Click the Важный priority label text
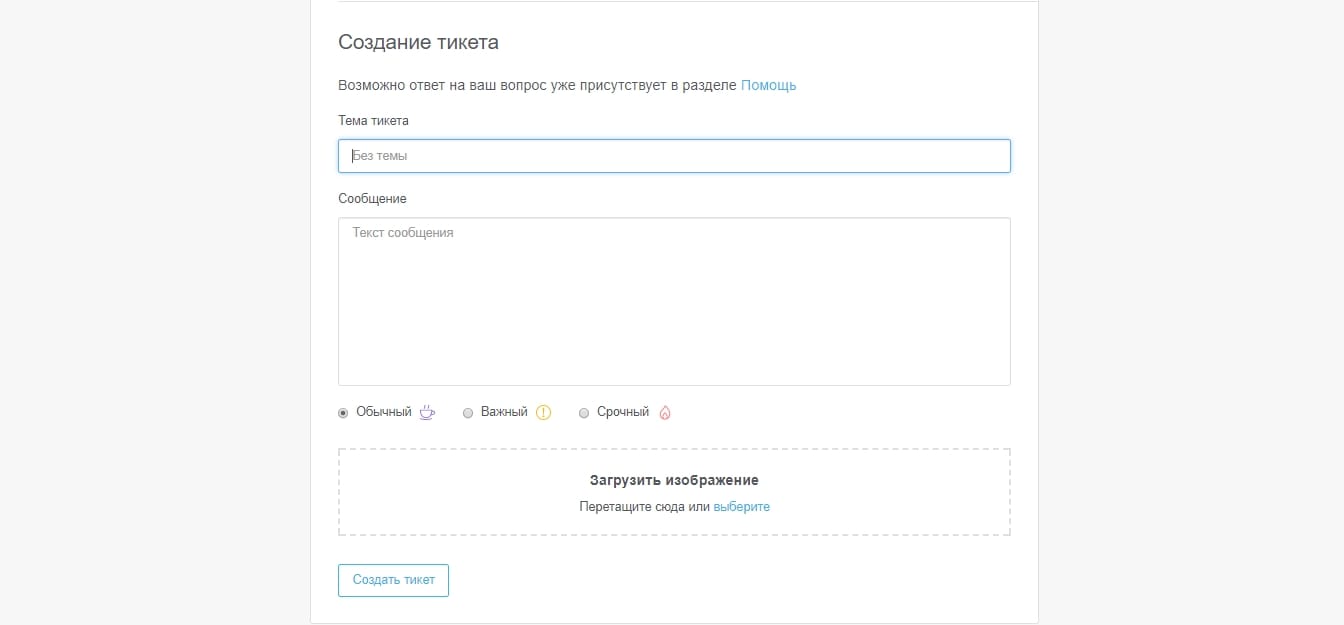 click(x=504, y=412)
